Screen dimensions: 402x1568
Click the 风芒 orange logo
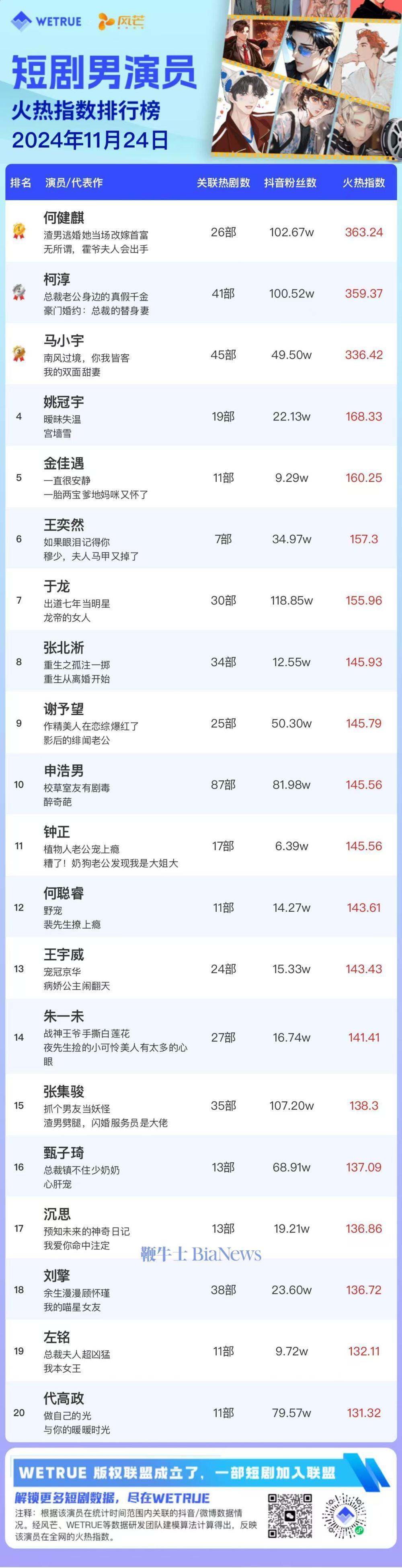[x=122, y=22]
